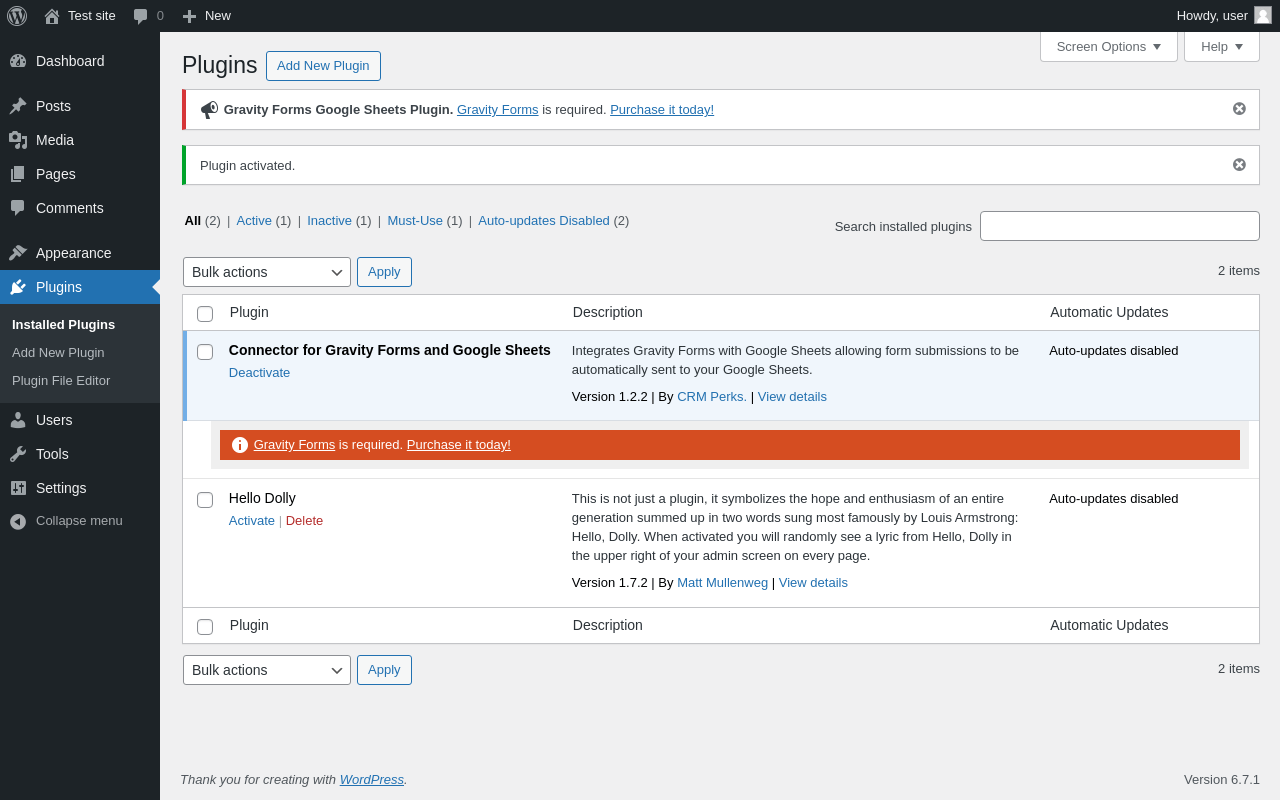This screenshot has height=800, width=1280.
Task: Focus the Search installed plugins field
Action: point(1120,226)
